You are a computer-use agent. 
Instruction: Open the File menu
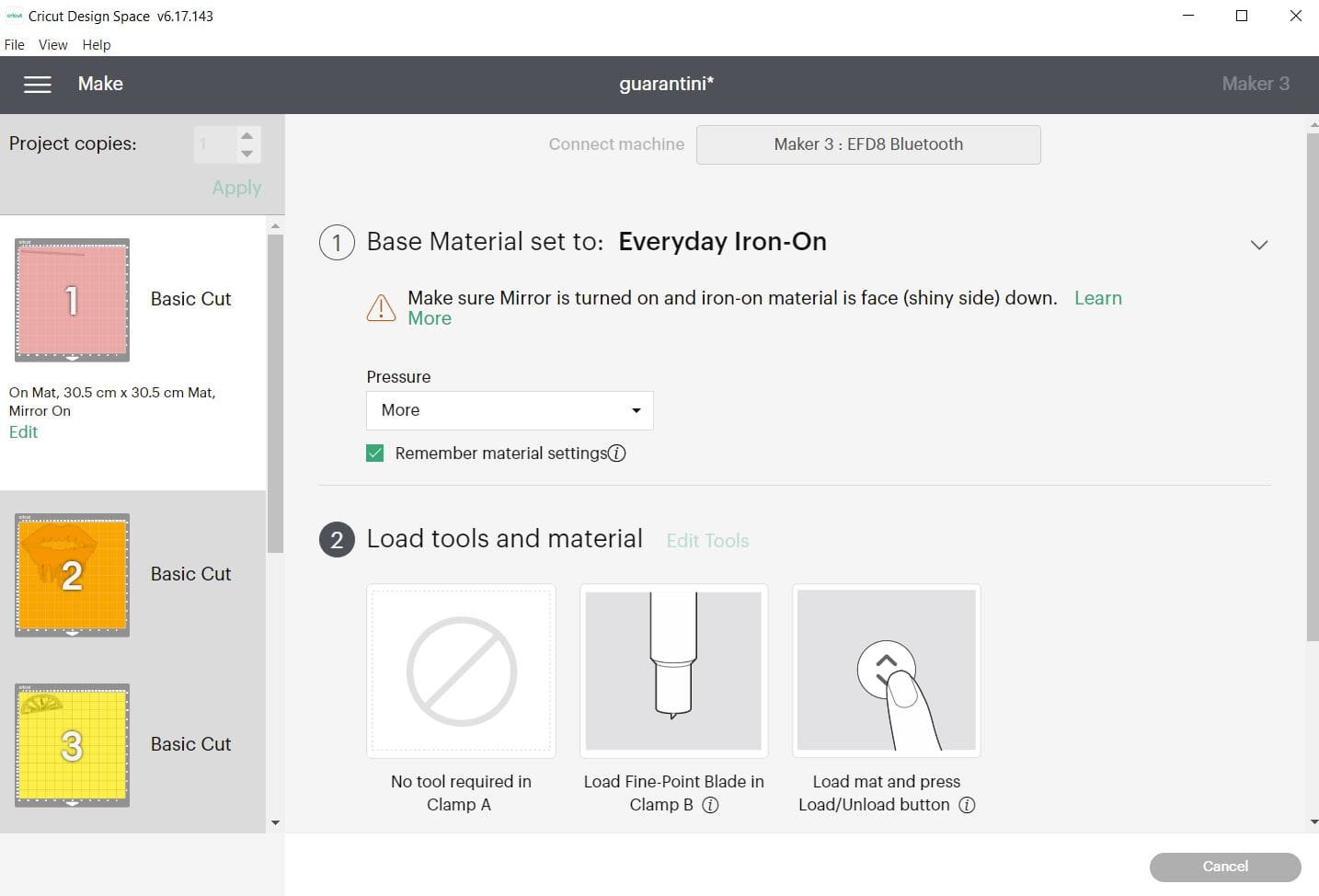pos(15,44)
